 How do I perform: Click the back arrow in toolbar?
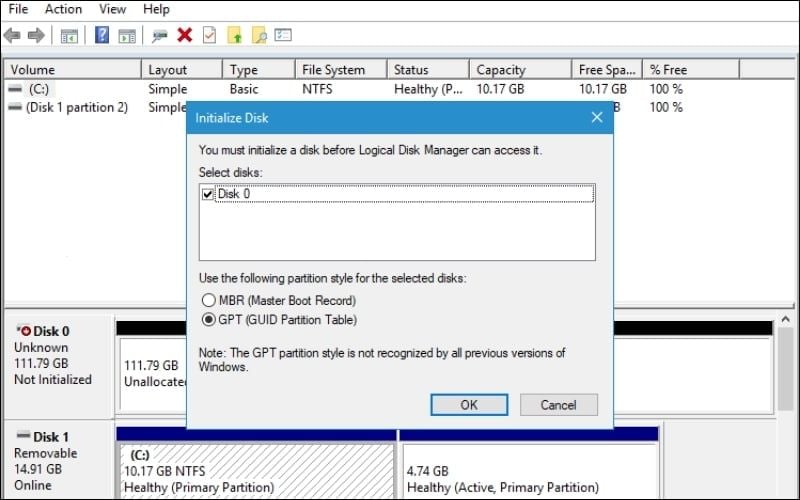(x=12, y=35)
